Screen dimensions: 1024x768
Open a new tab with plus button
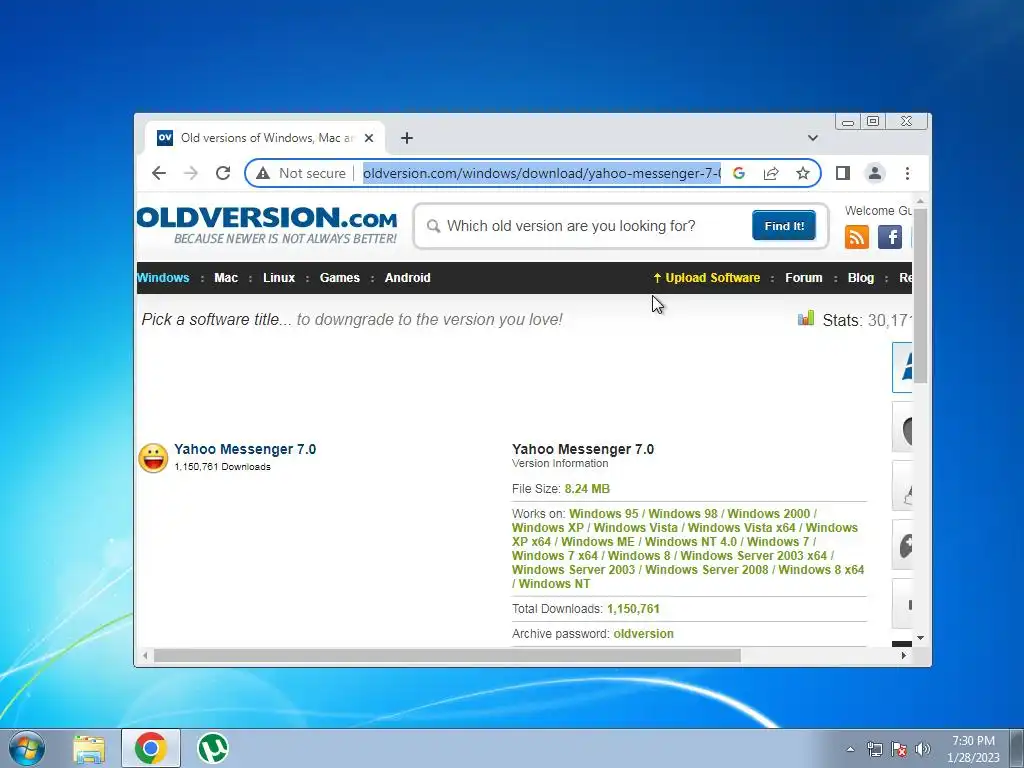point(407,138)
